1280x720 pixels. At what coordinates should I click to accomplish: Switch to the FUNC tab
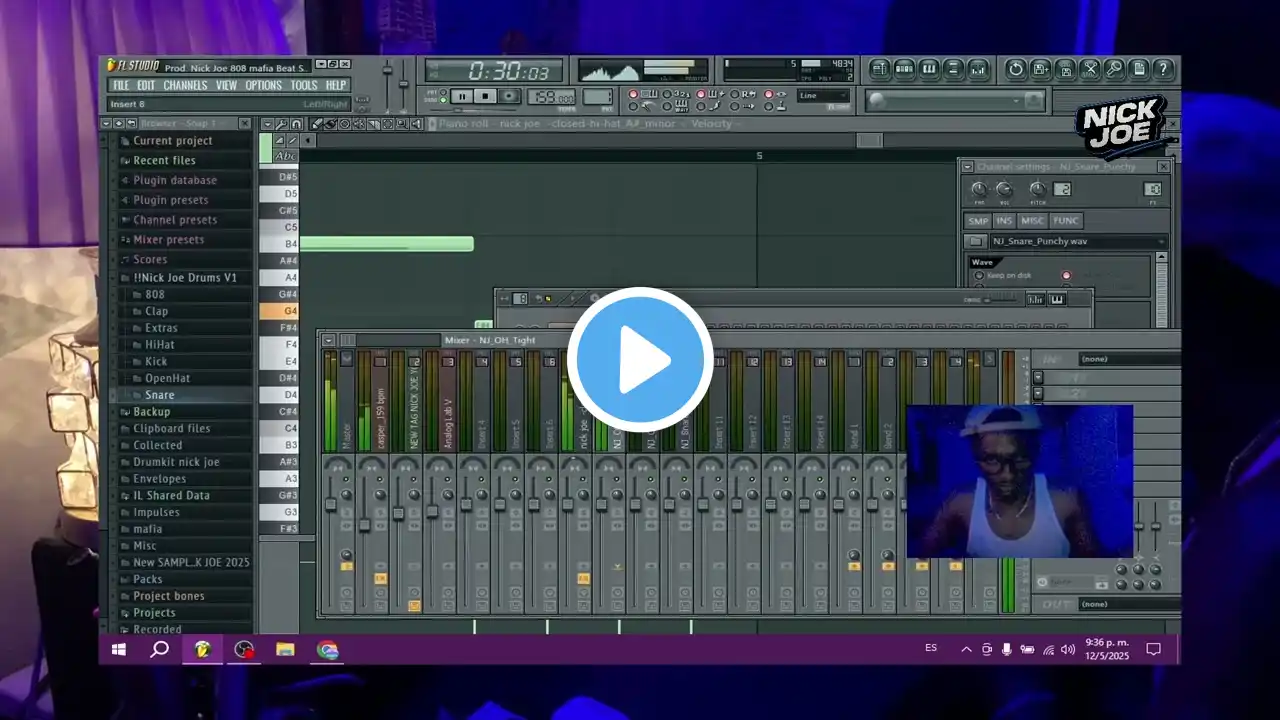(1066, 221)
